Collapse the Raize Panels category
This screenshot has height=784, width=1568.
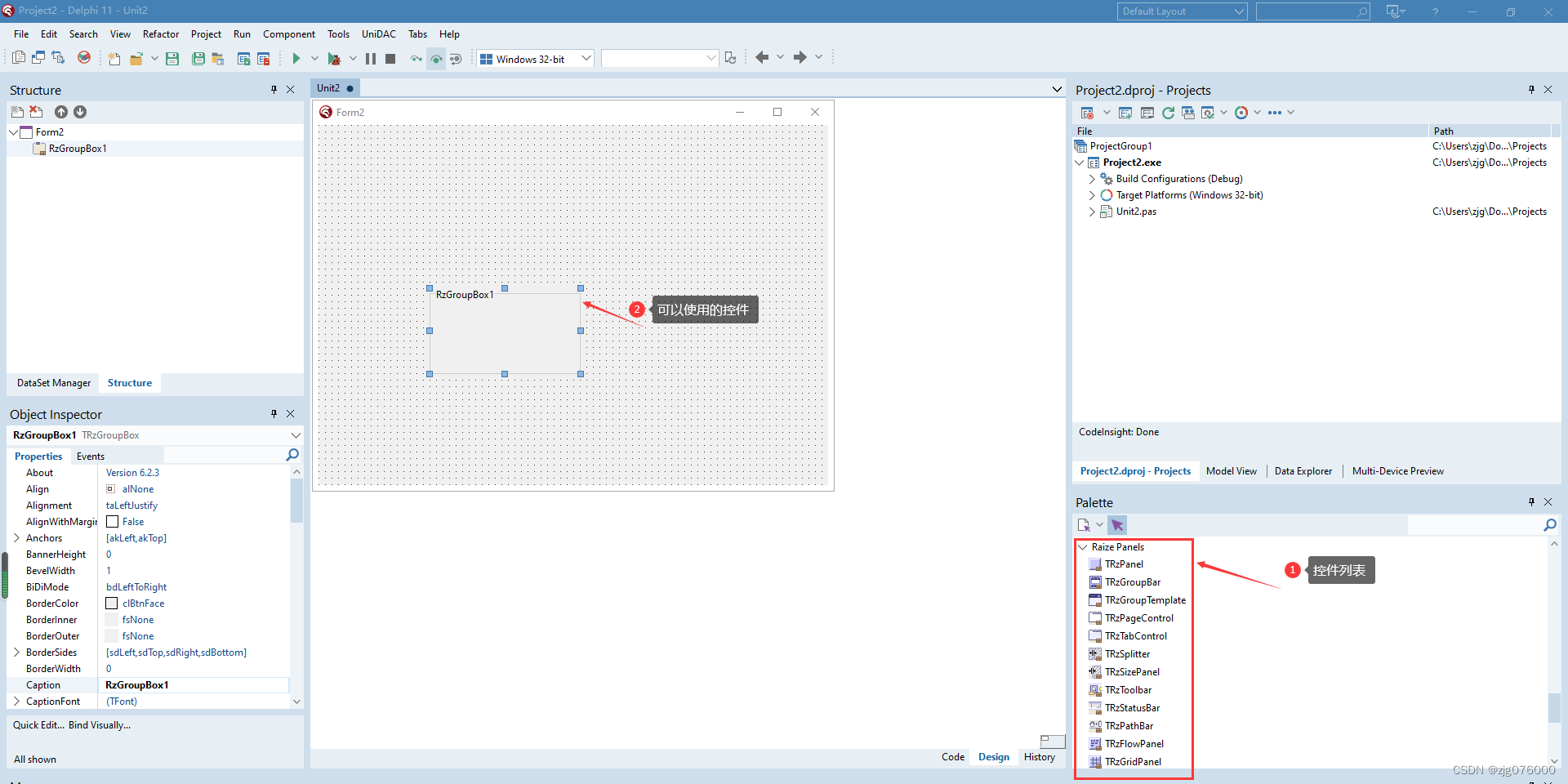[1085, 546]
